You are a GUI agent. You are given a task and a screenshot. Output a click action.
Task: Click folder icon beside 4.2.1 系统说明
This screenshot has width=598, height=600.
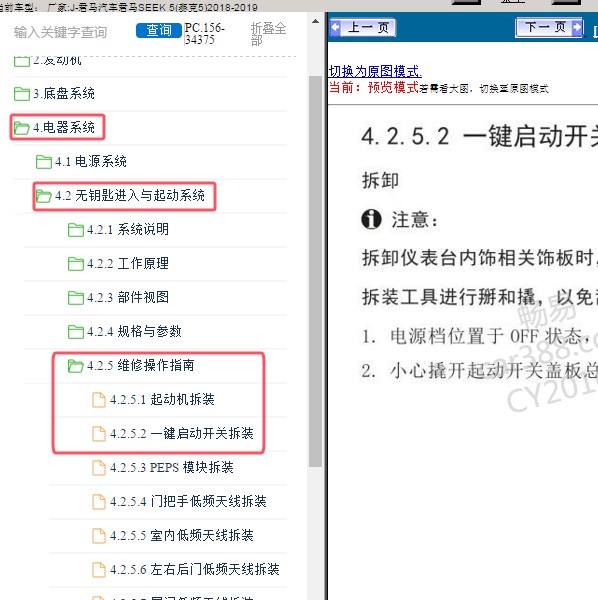(x=76, y=230)
